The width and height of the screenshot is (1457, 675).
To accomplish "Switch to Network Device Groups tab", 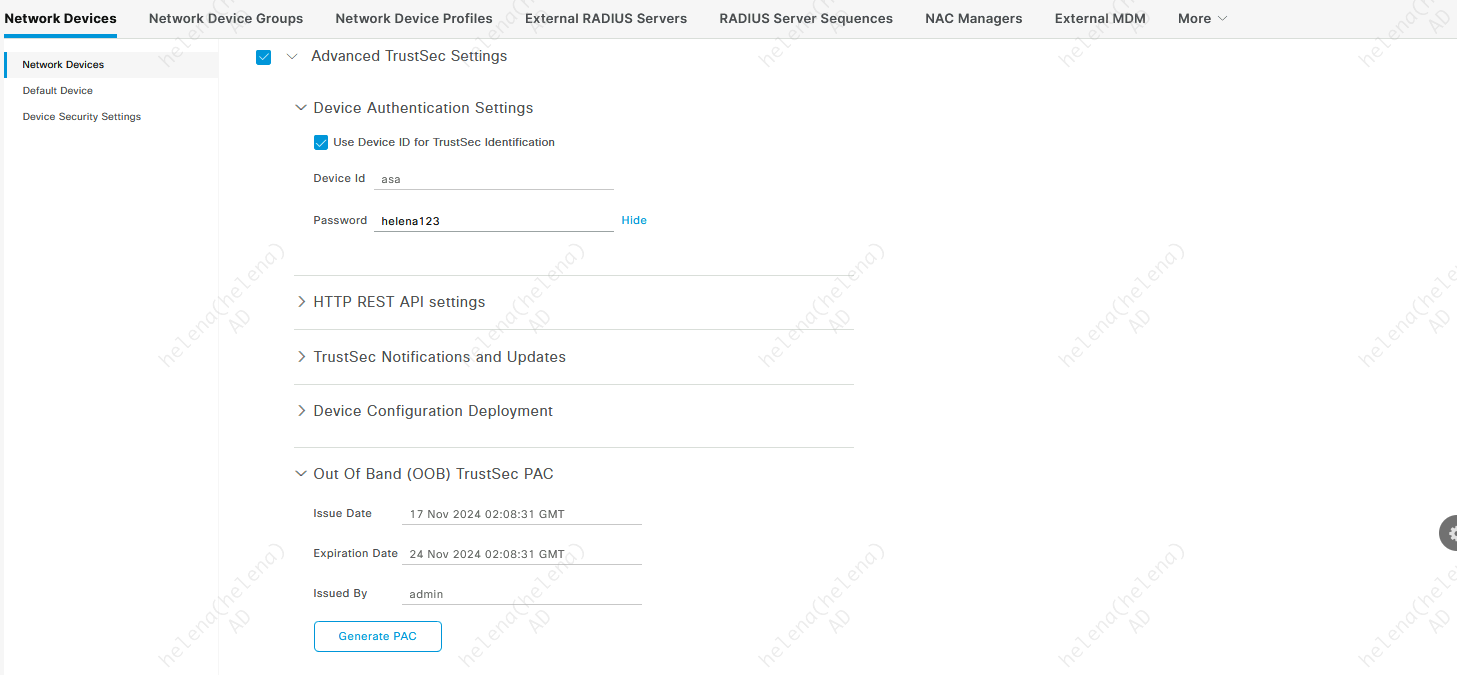I will (x=226, y=18).
